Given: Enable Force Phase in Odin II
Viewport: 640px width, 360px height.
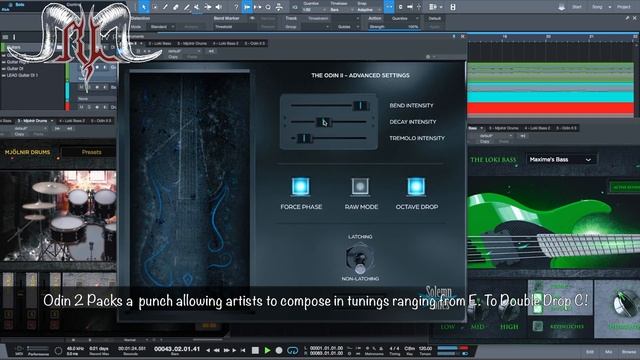Looking at the screenshot, I should (x=300, y=187).
